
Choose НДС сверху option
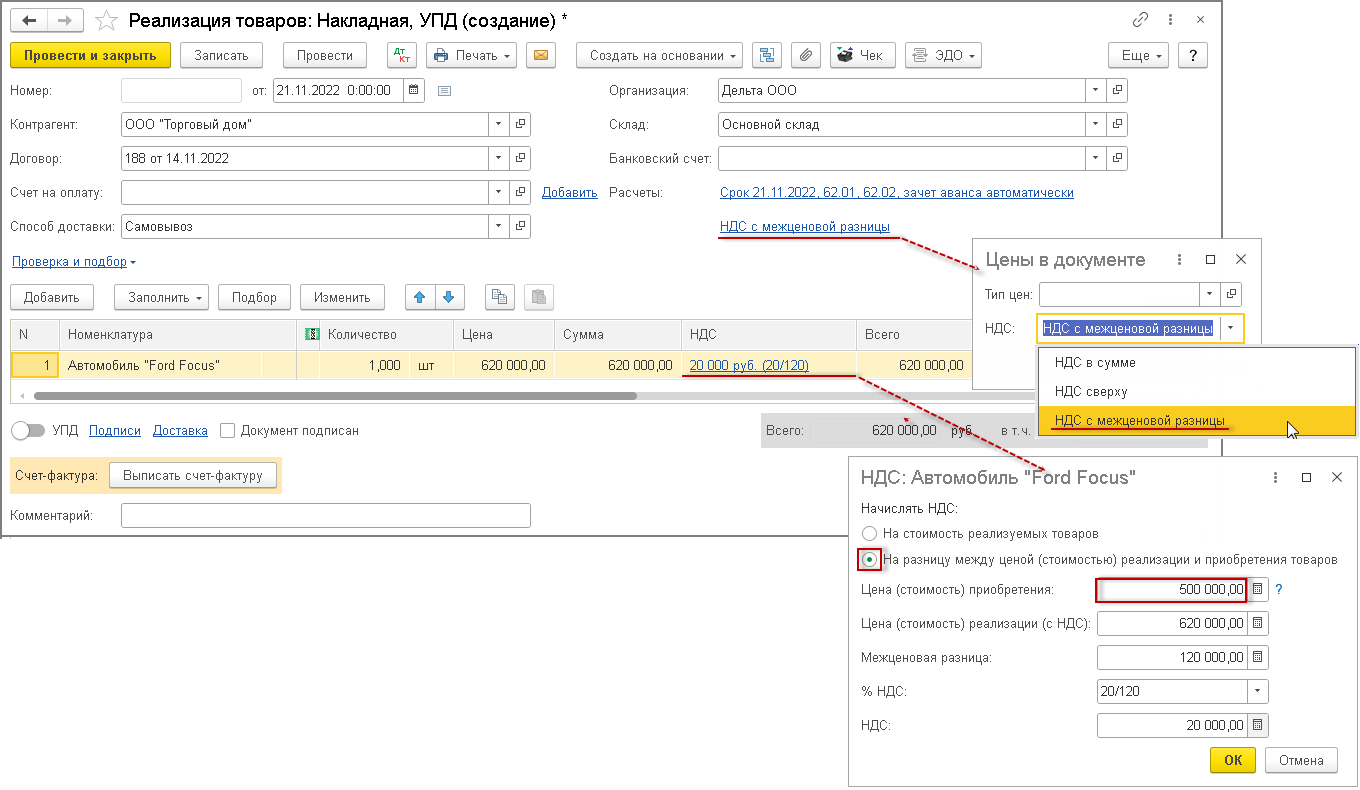(x=1198, y=391)
